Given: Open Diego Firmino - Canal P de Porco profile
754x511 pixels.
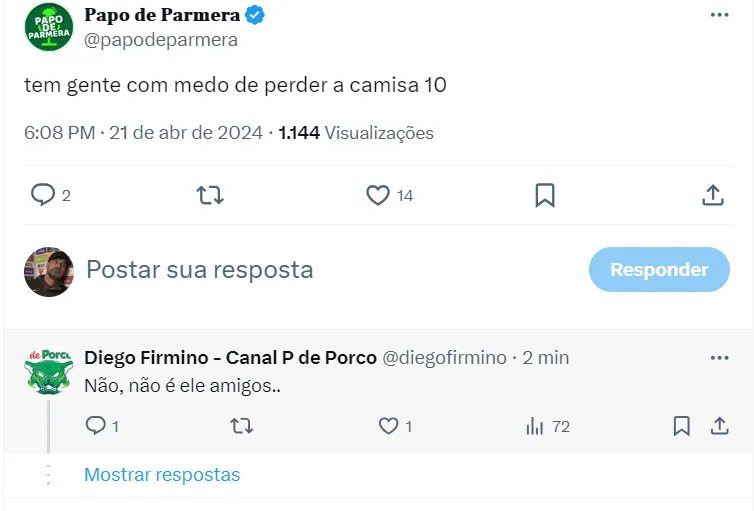Looking at the screenshot, I should coord(230,357).
